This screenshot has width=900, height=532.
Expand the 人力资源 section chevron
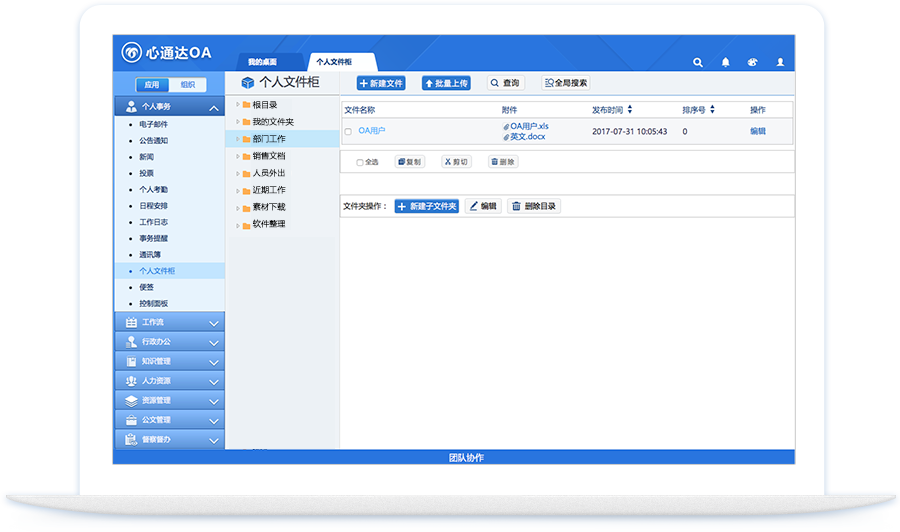pos(214,382)
